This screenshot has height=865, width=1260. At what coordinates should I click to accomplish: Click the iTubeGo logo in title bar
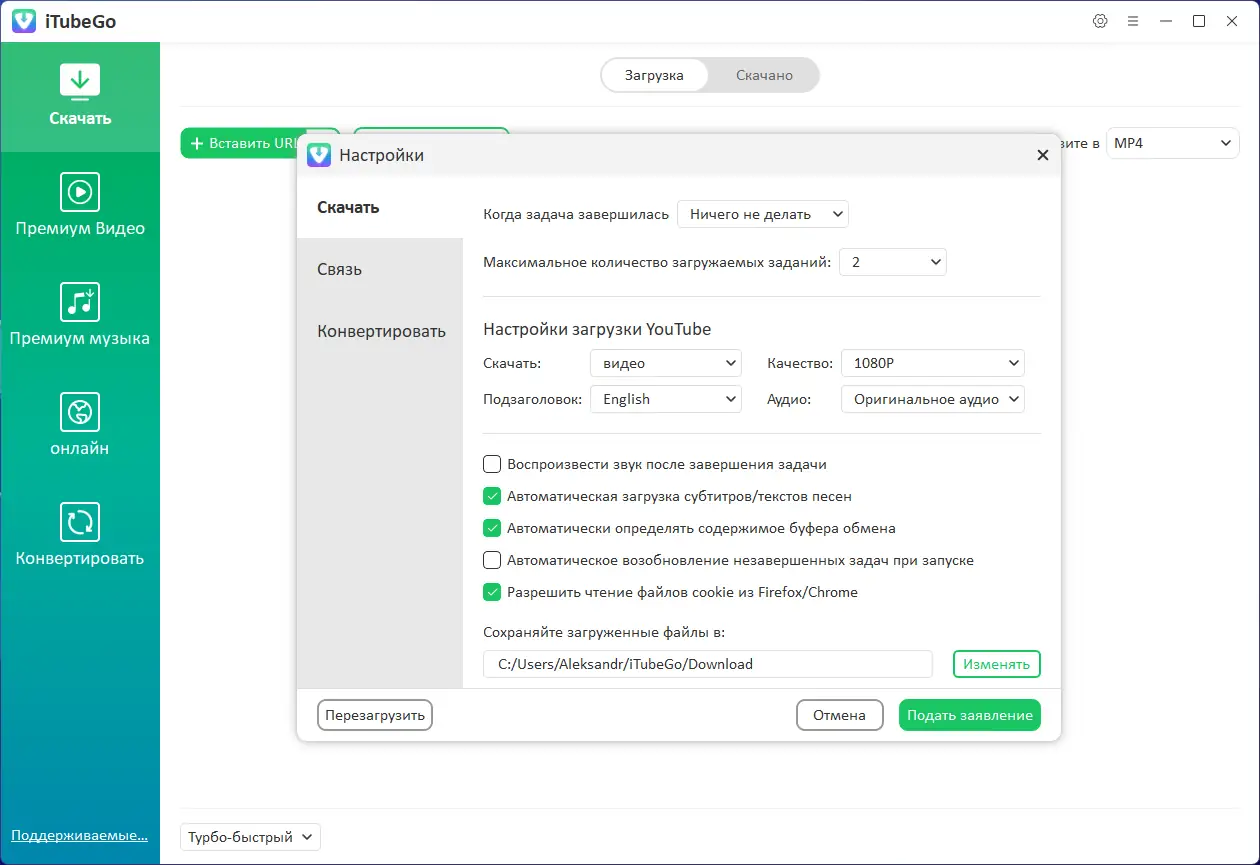click(24, 21)
